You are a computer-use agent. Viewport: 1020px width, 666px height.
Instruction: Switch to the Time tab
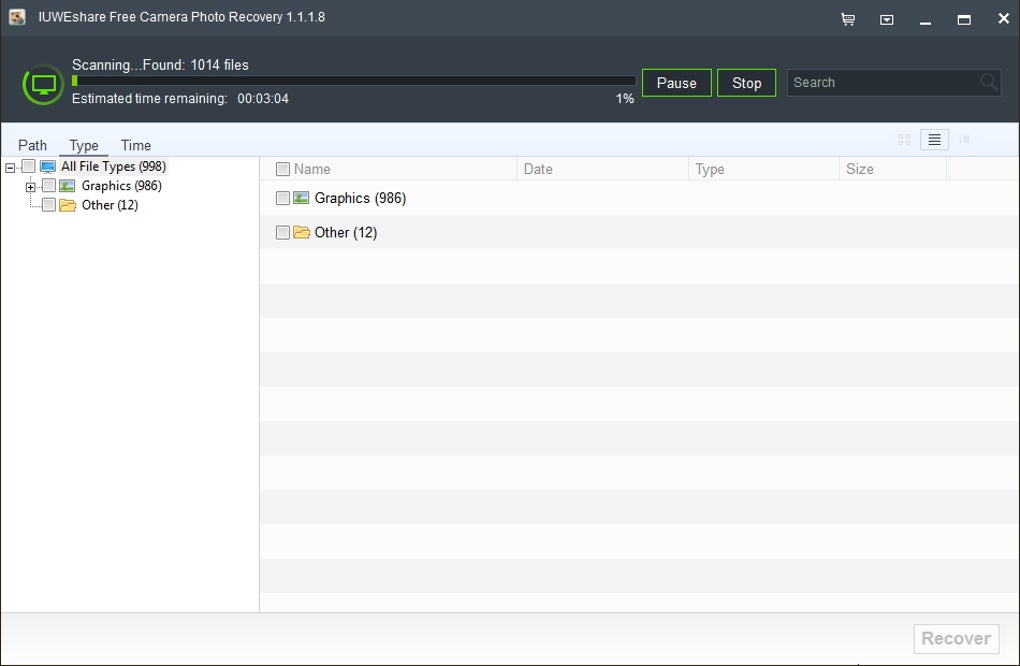point(136,145)
